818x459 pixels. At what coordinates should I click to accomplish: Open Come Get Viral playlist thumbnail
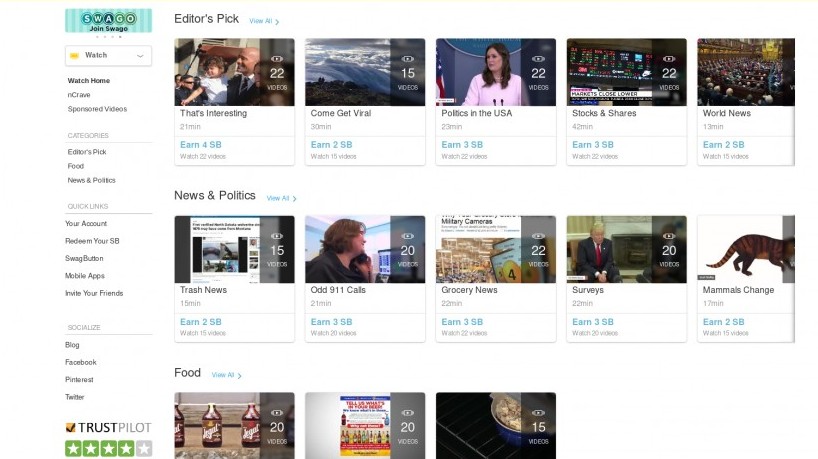365,72
